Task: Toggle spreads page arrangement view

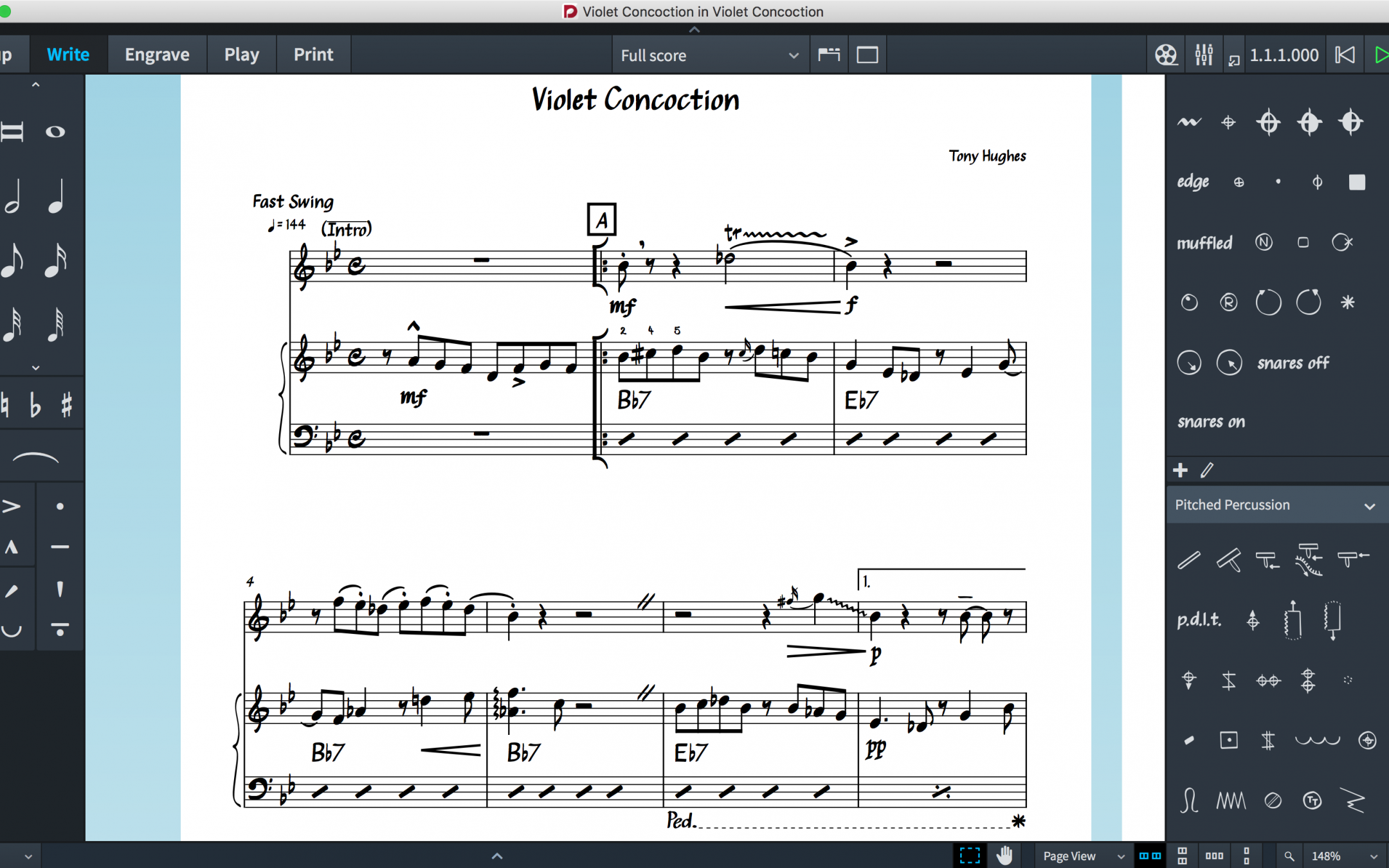Action: pyautogui.click(x=1150, y=856)
